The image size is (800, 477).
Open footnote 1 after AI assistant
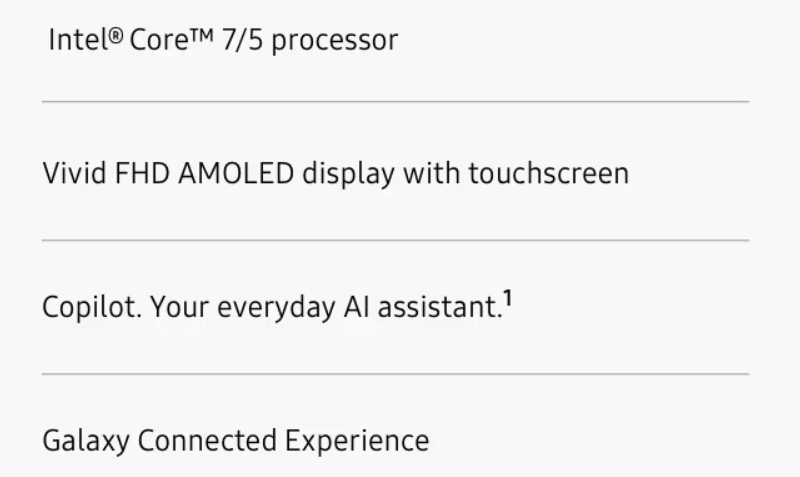click(x=508, y=298)
